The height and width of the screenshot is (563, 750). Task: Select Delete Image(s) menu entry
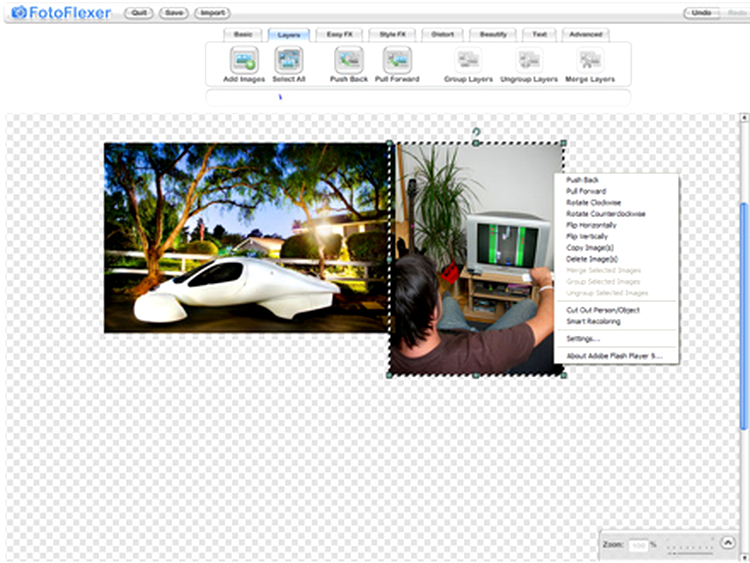click(x=592, y=259)
